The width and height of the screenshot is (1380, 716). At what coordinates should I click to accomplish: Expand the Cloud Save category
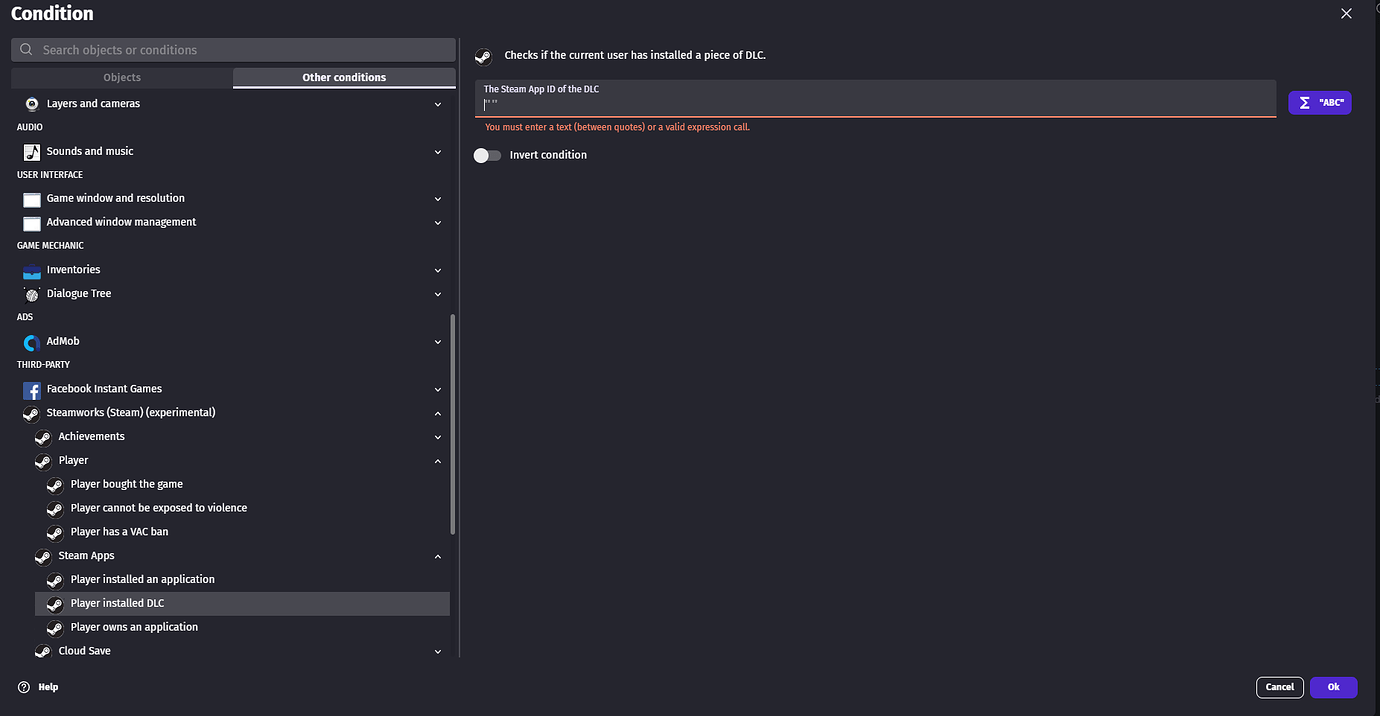pos(437,651)
